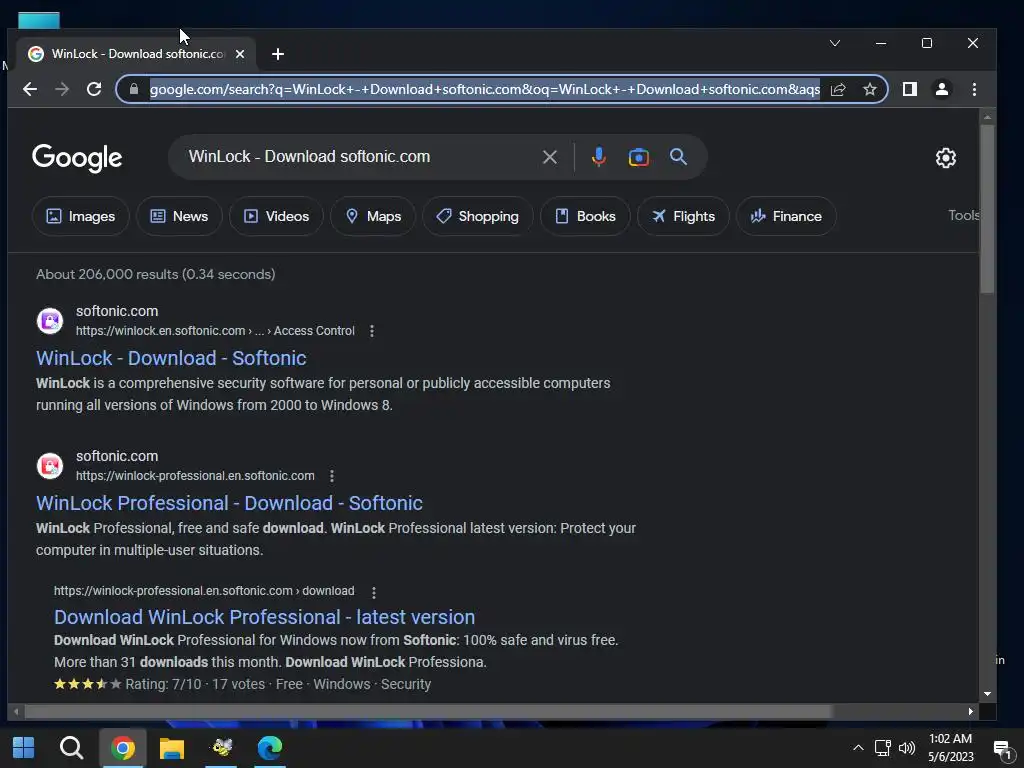1024x768 pixels.
Task: Open the Windows Start menu
Action: coord(24,748)
